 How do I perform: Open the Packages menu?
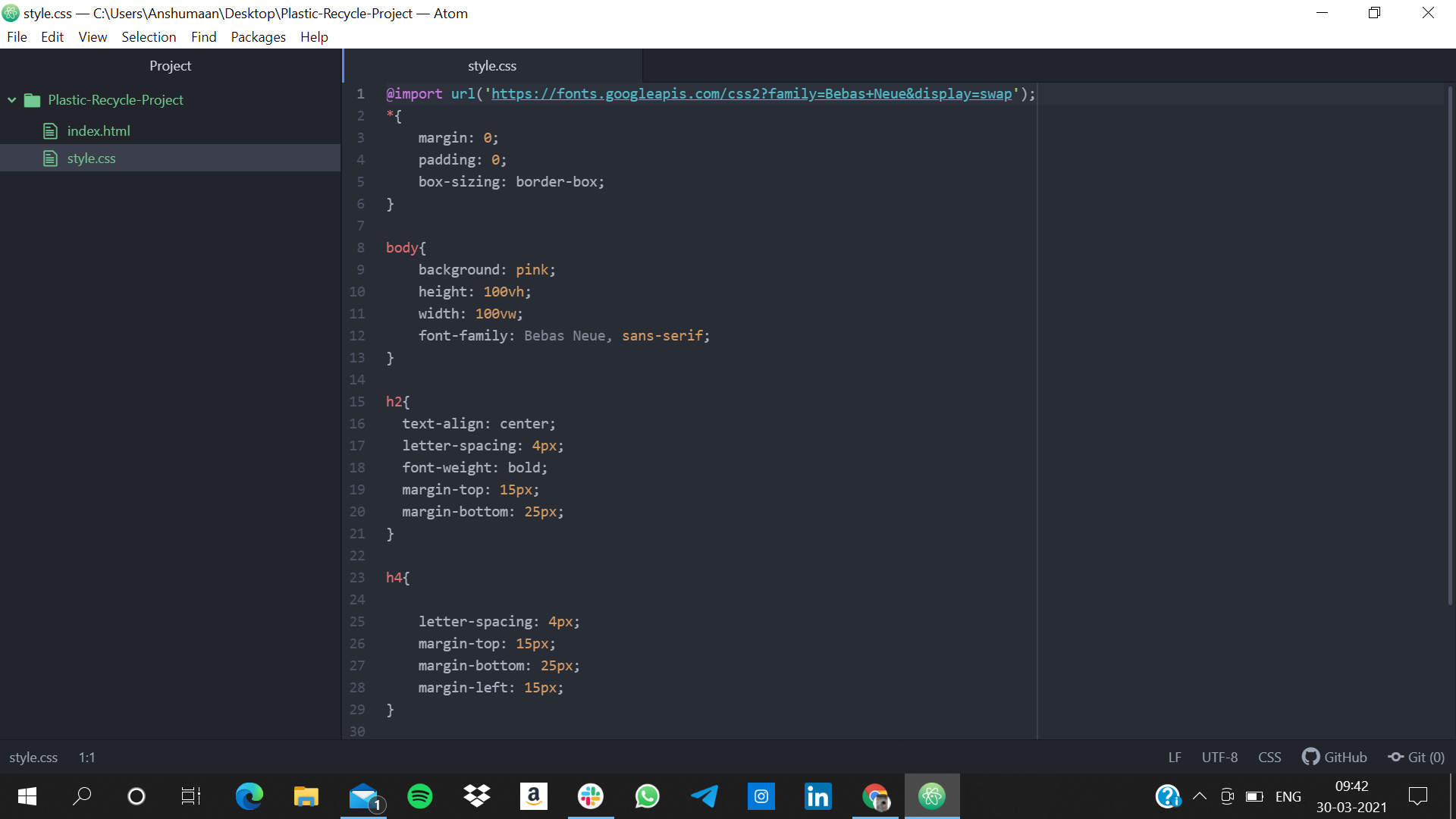(258, 36)
